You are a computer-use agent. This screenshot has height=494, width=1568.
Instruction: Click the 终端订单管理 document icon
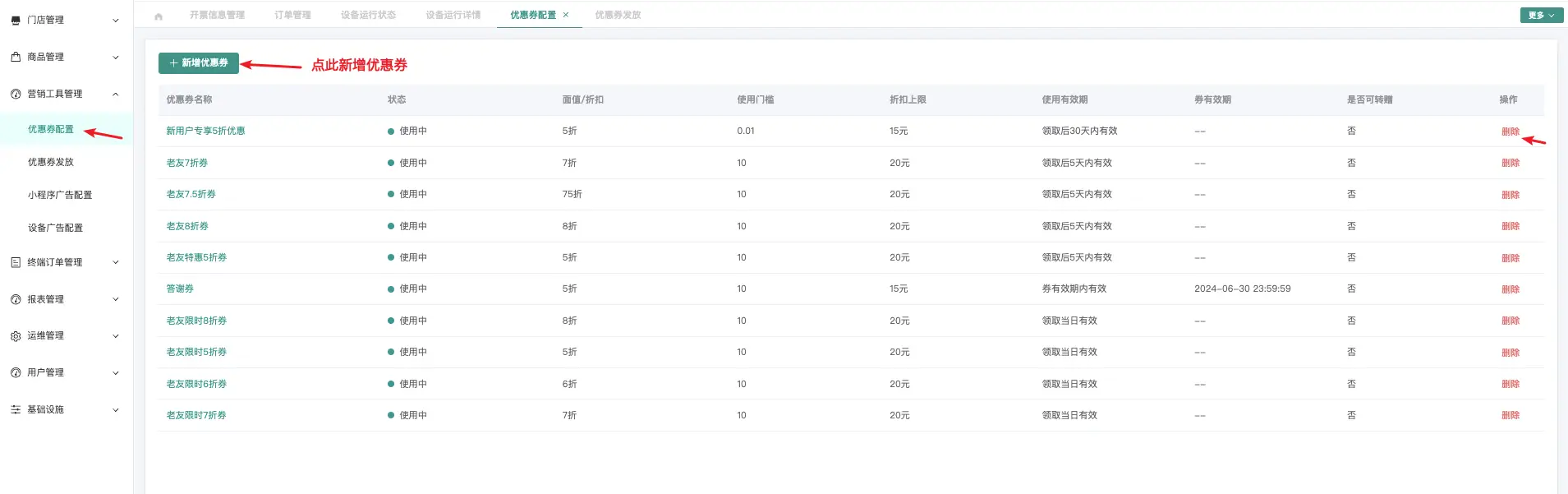16,262
